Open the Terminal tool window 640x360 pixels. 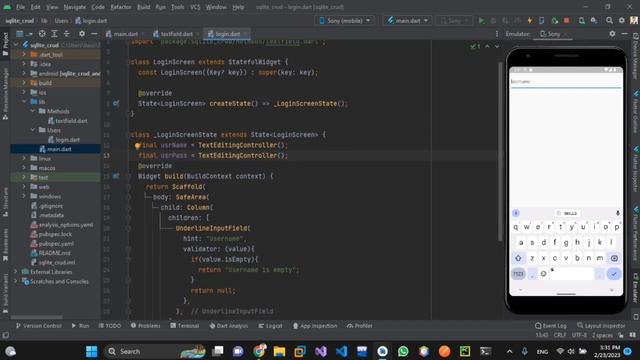click(x=184, y=326)
